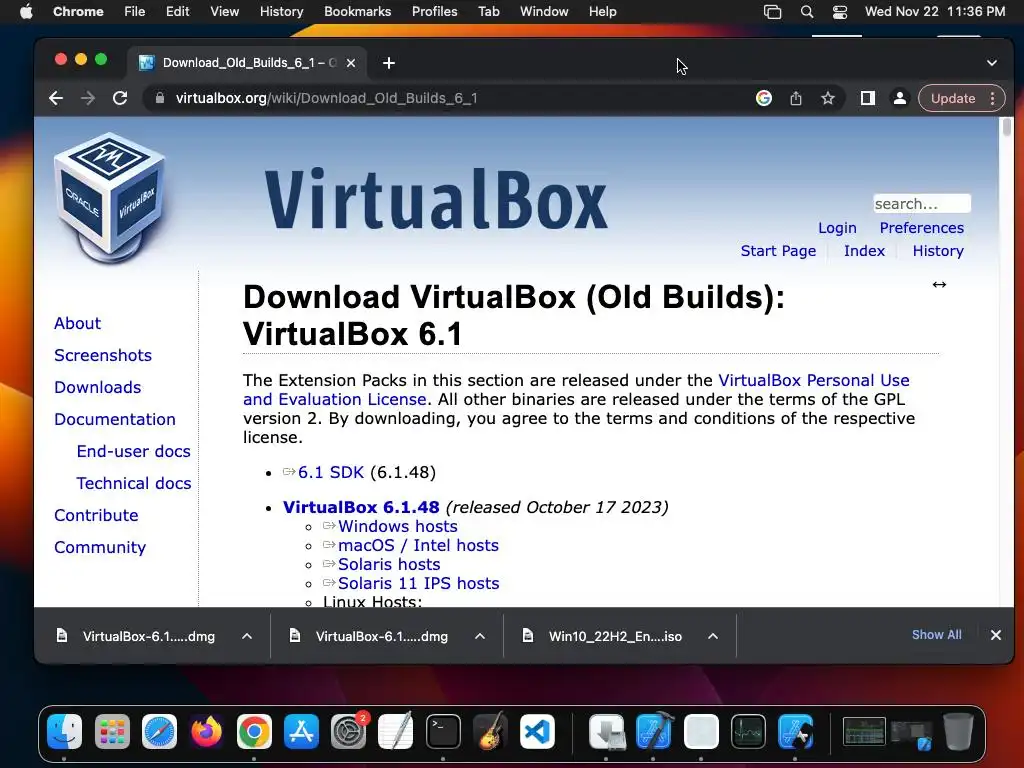Open the View menu
Image resolution: width=1024 pixels, height=768 pixels.
[x=224, y=12]
